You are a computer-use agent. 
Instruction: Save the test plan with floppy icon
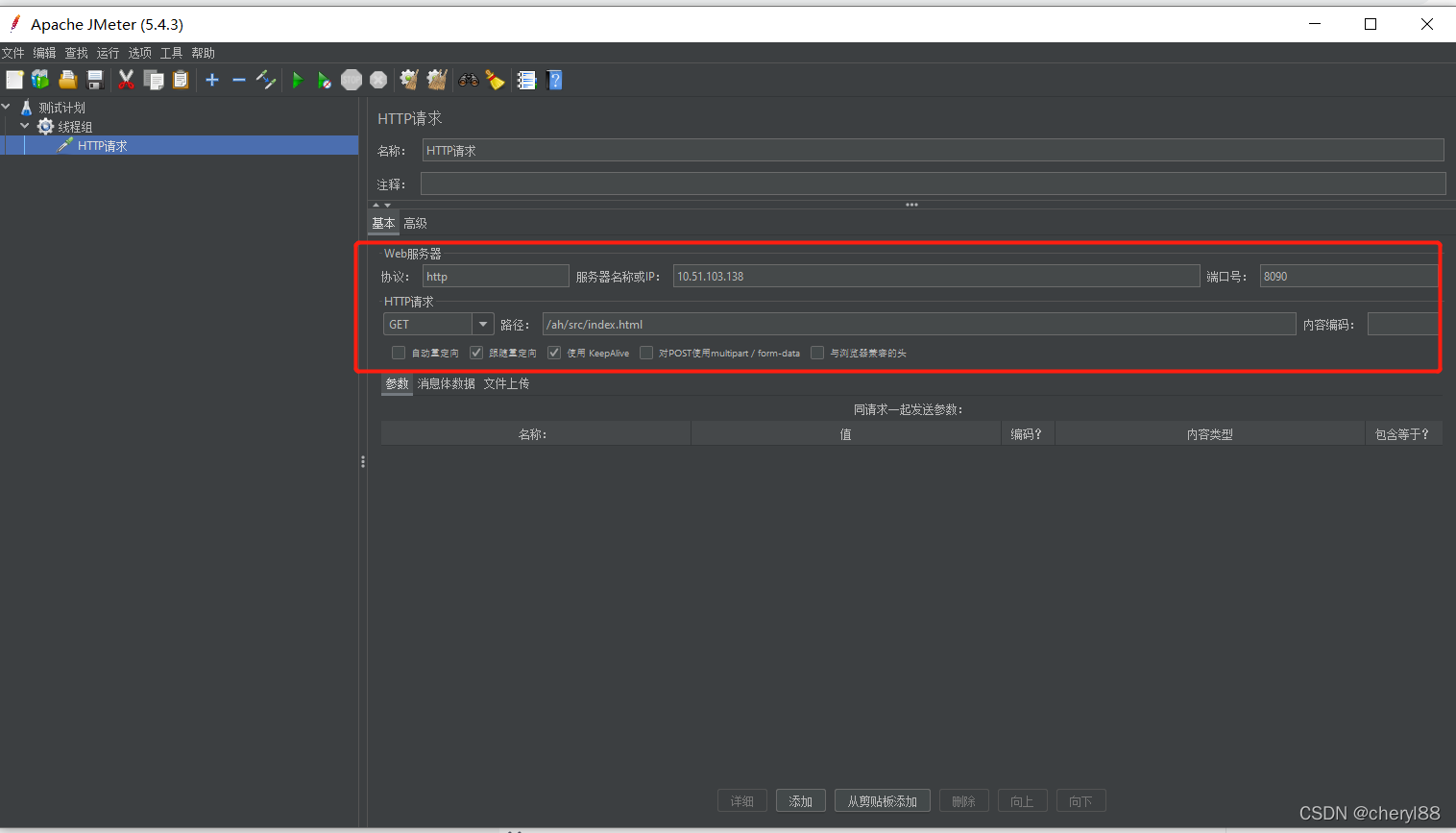pyautogui.click(x=95, y=80)
